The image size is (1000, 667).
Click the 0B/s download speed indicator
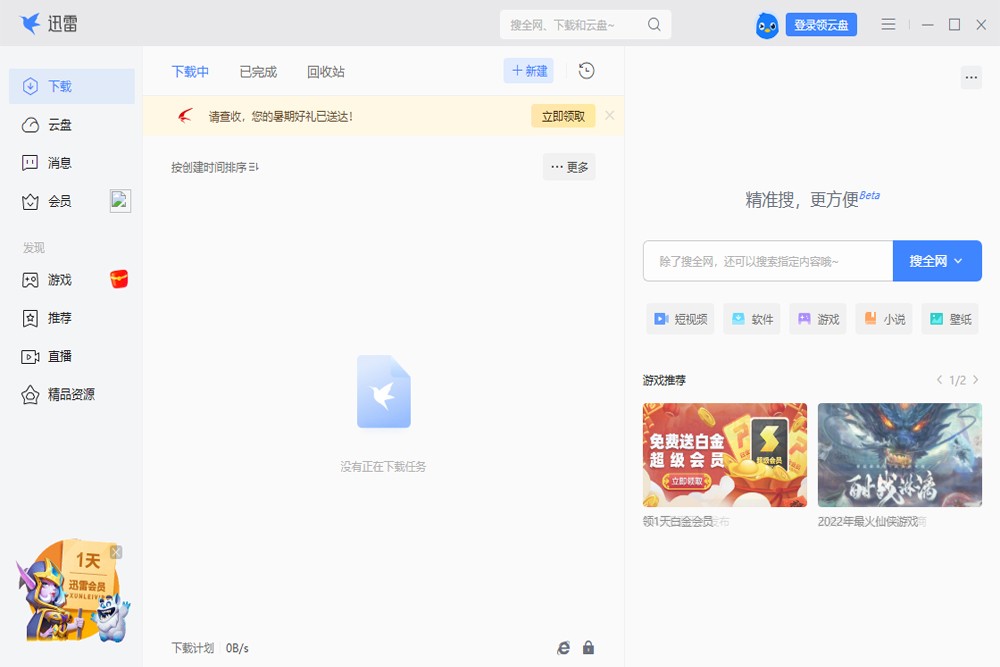[237, 648]
